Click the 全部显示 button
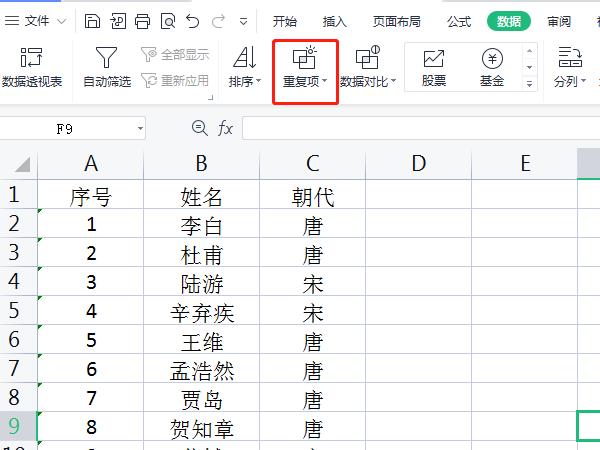600x450 pixels. 176,55
